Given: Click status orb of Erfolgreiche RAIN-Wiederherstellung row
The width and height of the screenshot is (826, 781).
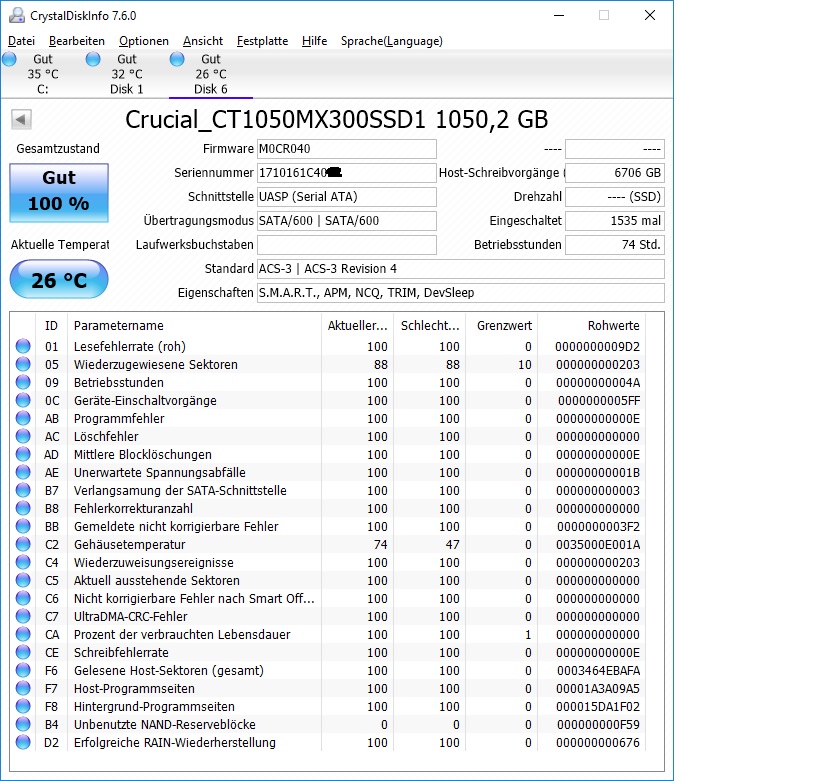Looking at the screenshot, I should (23, 742).
